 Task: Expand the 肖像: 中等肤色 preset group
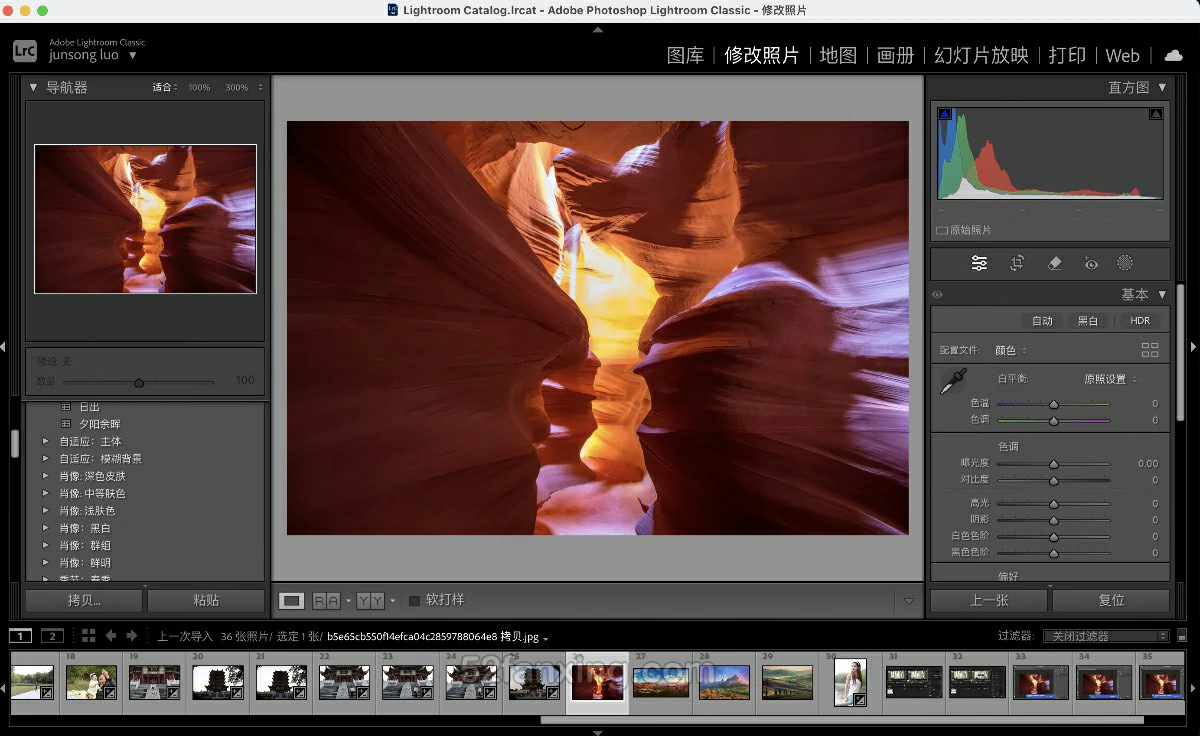(46, 493)
